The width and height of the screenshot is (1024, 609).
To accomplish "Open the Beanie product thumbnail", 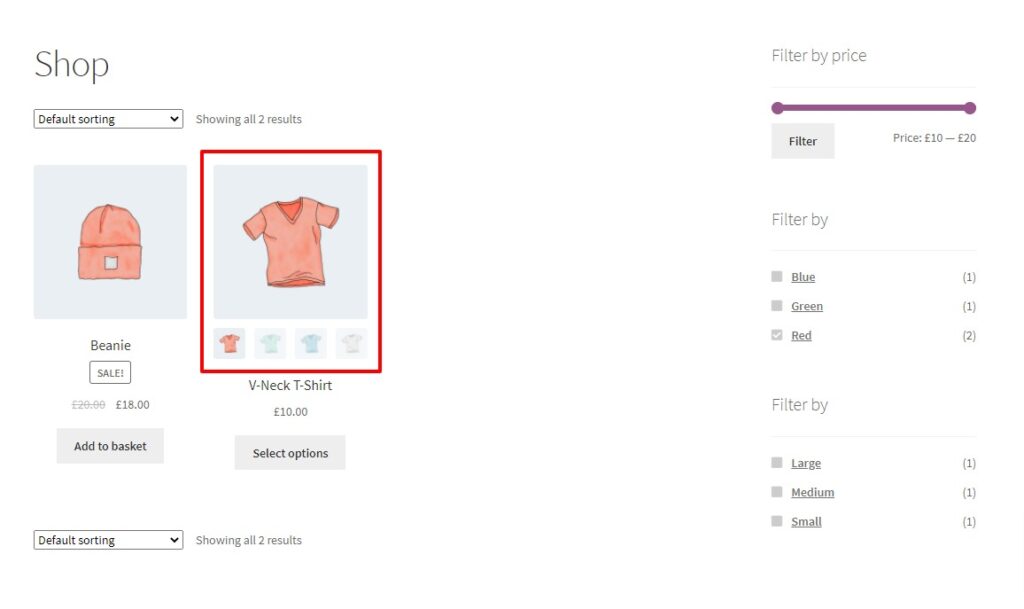I will (x=110, y=240).
